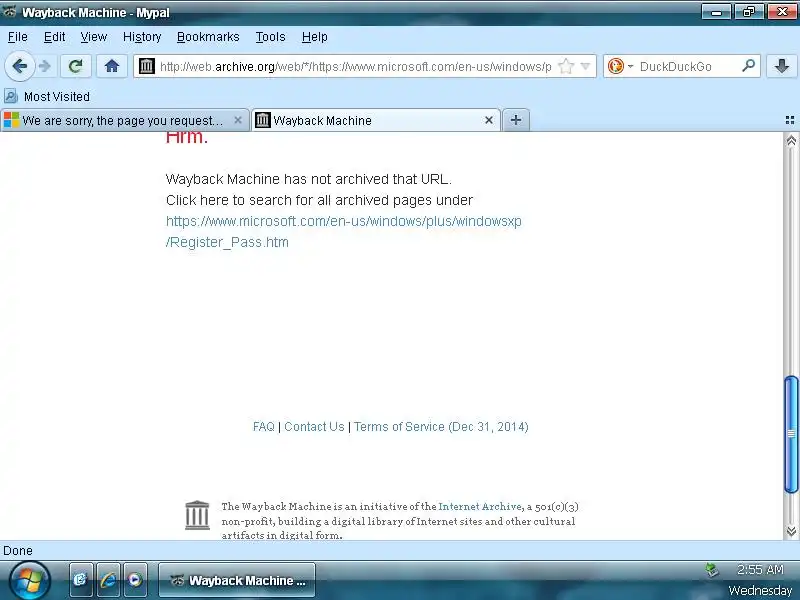Bookmark this page with the star icon
Viewport: 800px width, 600px height.
[x=566, y=66]
